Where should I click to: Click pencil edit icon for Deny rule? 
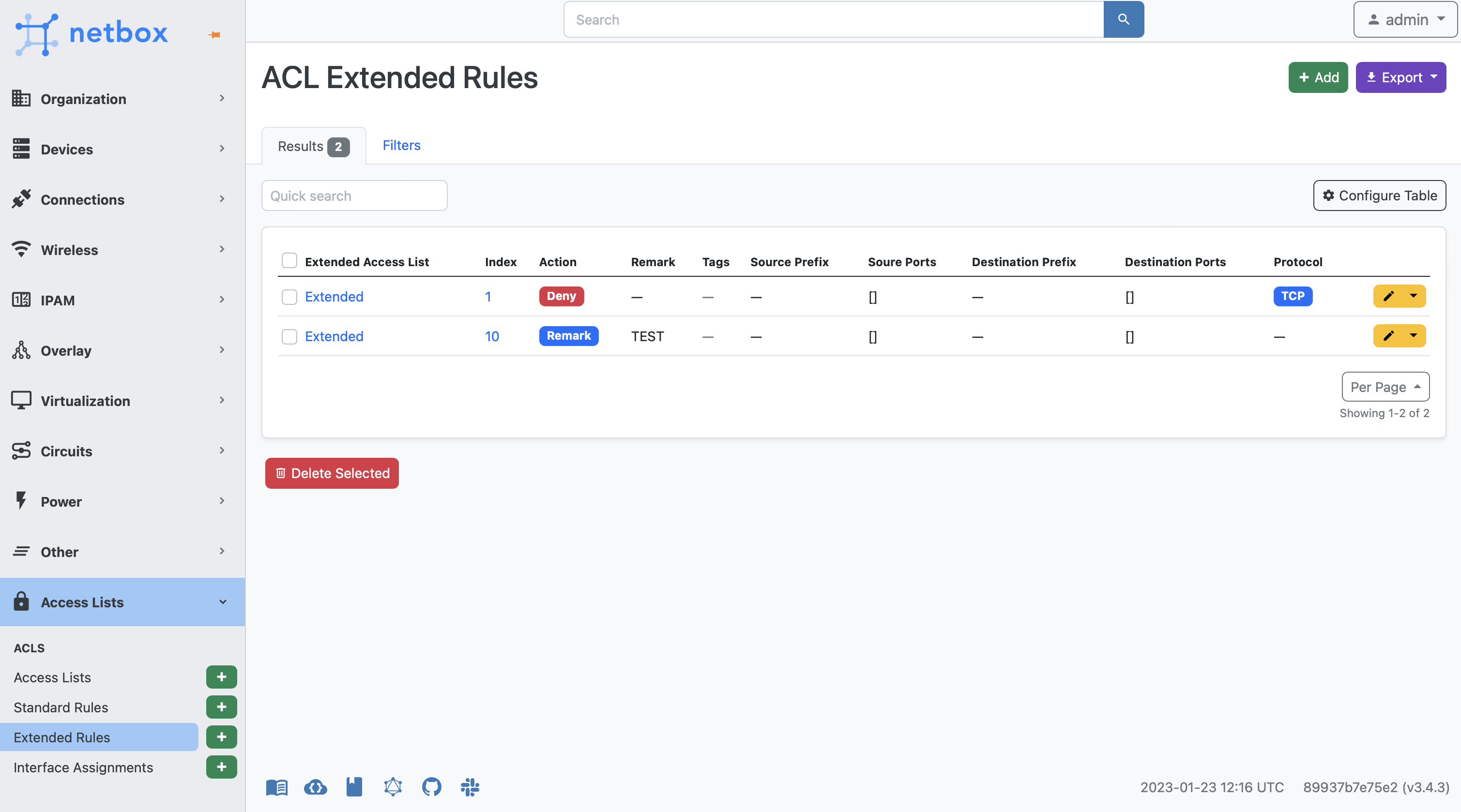pyautogui.click(x=1388, y=296)
